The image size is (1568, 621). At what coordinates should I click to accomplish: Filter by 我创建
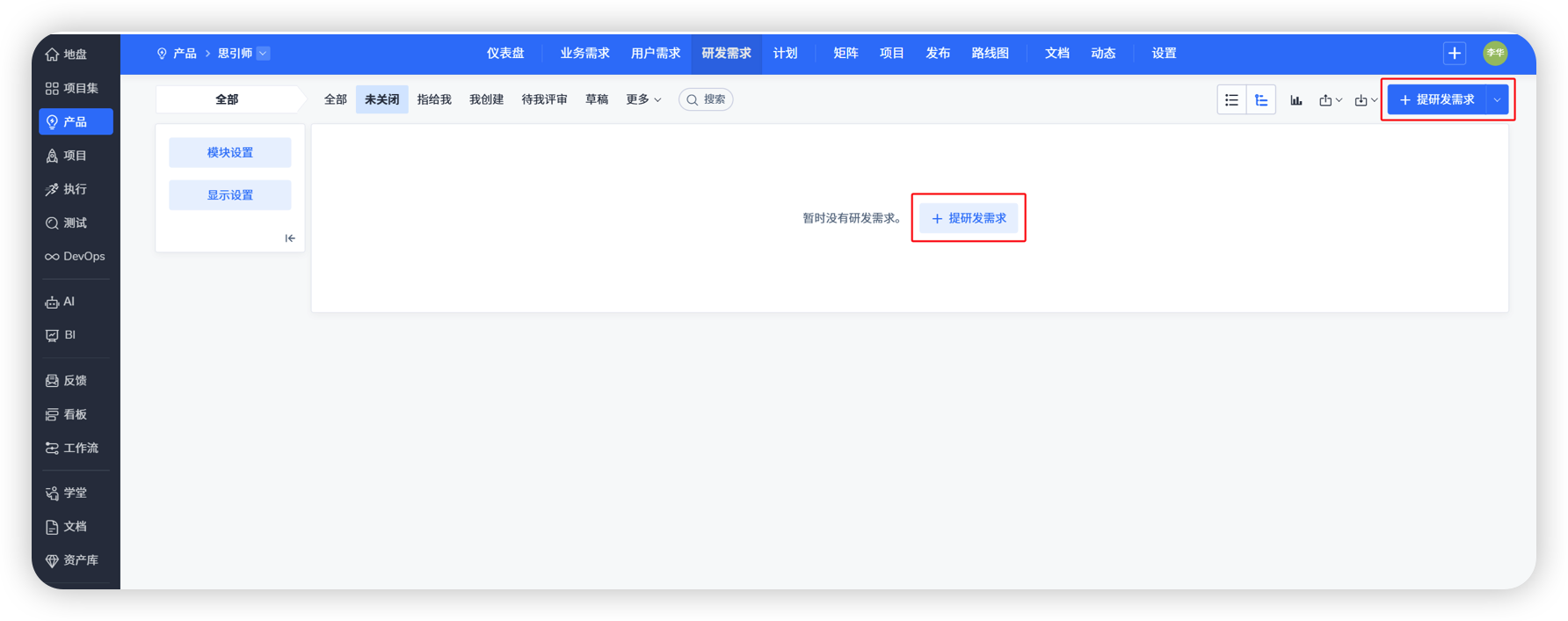tap(486, 99)
